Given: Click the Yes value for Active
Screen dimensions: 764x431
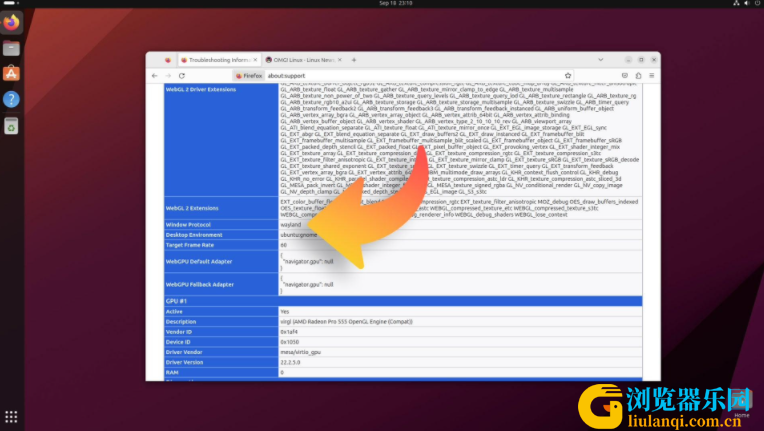Looking at the screenshot, I should (285, 312).
